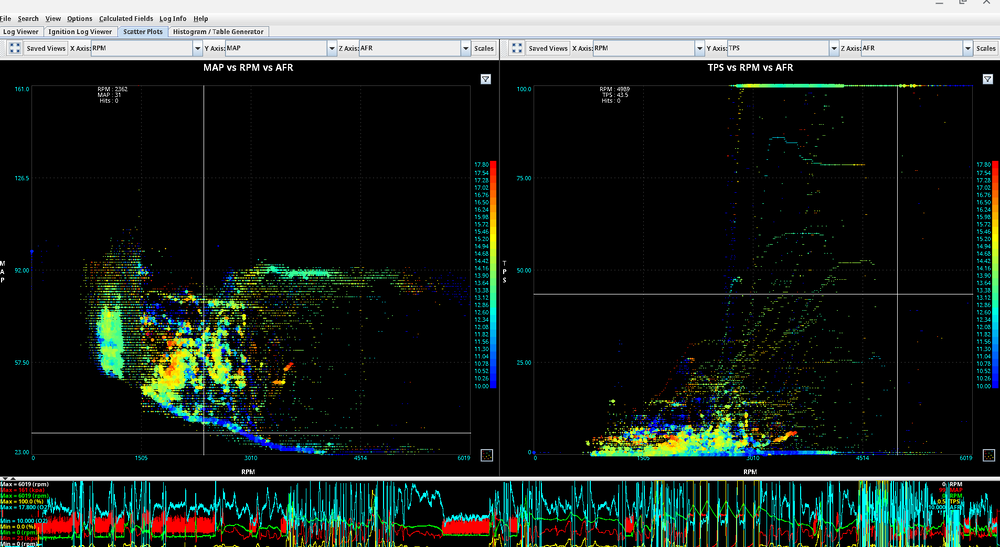Click the dotted selection icon in TPS plot corner

click(x=989, y=455)
